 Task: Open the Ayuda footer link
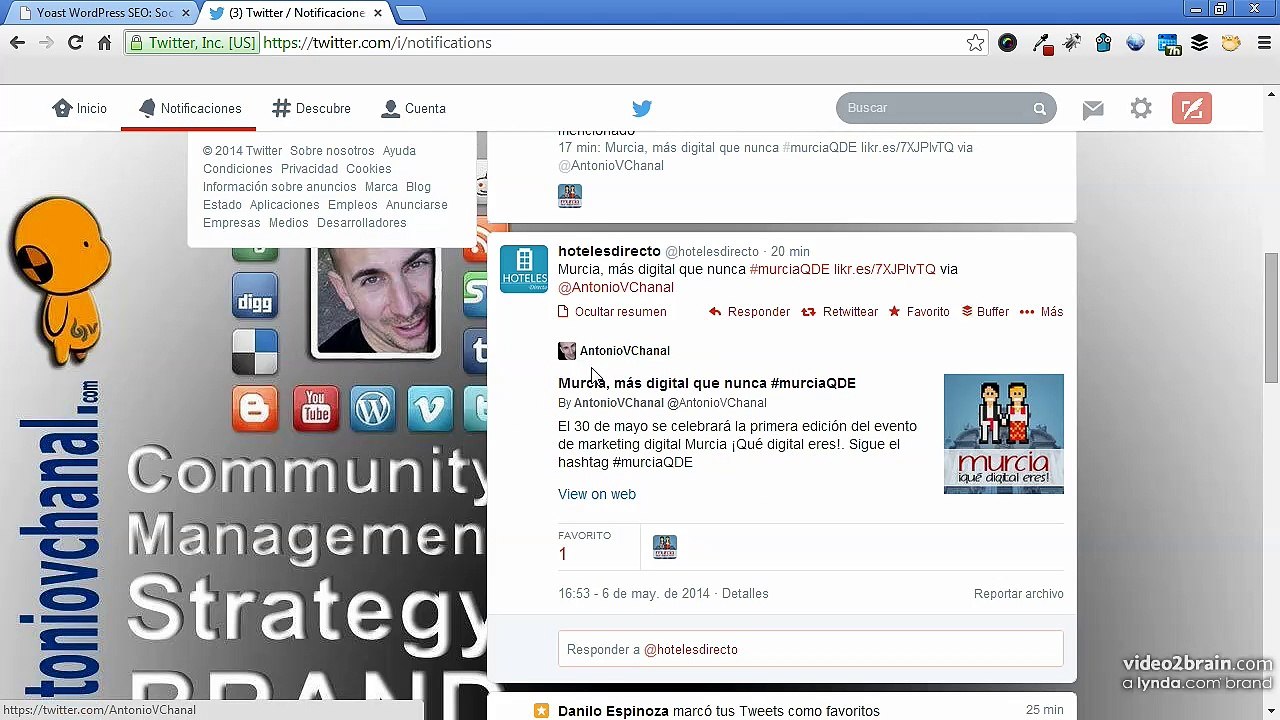399,151
